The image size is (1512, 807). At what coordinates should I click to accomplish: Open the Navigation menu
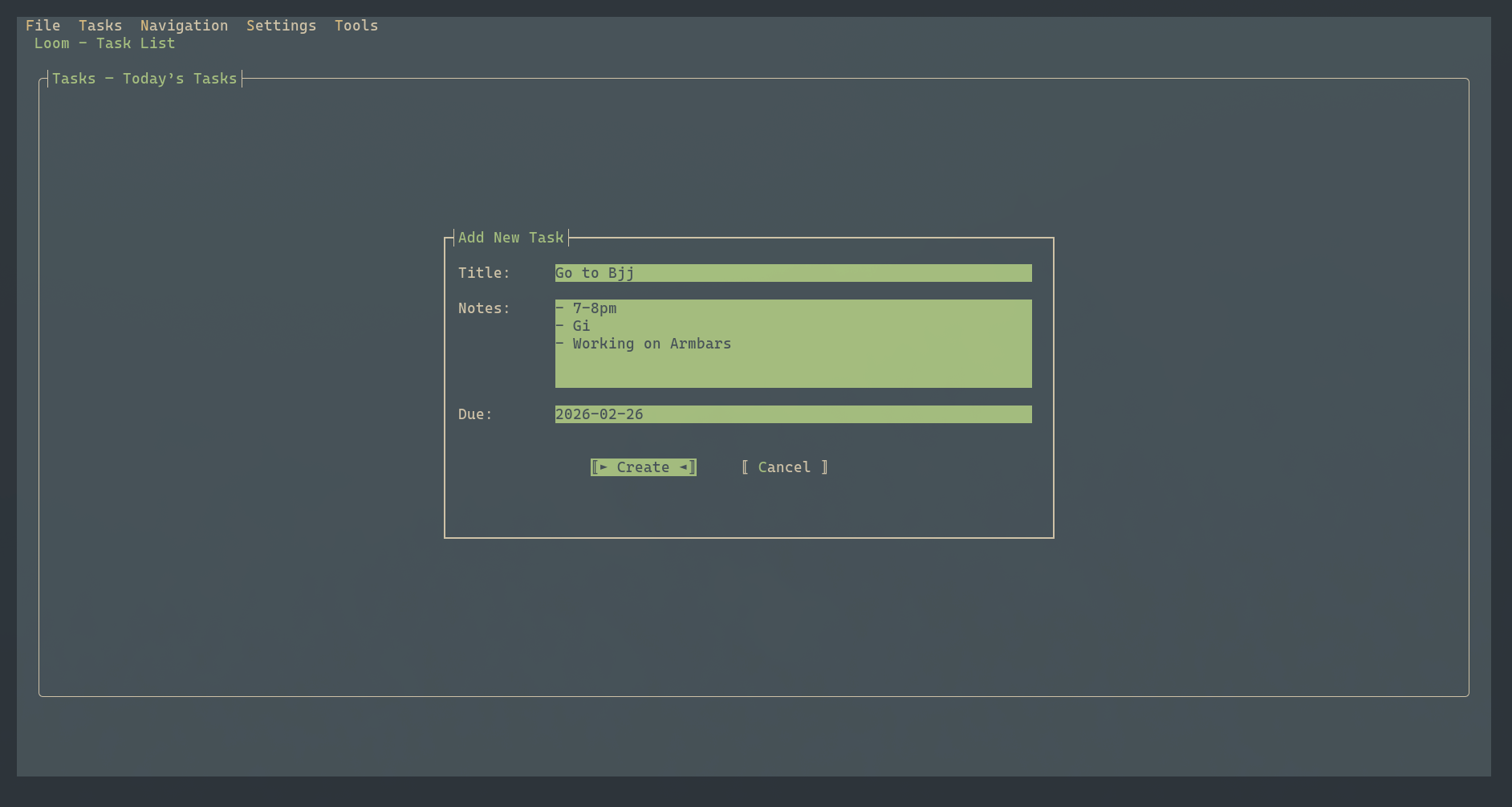coord(184,25)
